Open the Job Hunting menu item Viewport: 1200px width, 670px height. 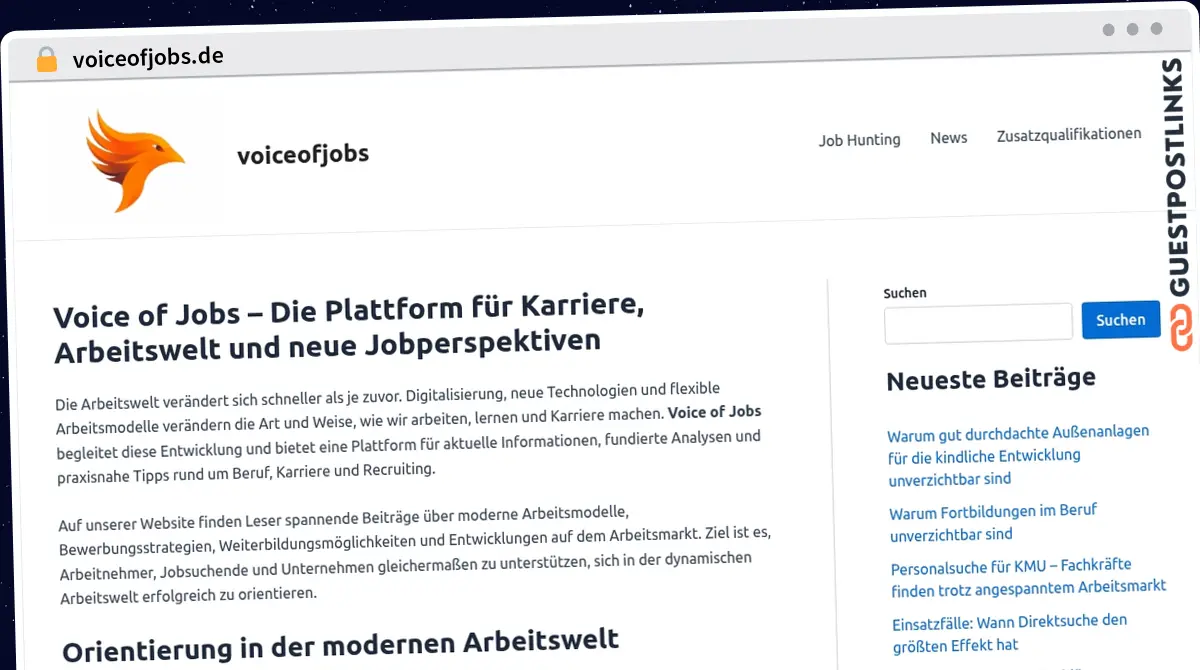click(859, 140)
